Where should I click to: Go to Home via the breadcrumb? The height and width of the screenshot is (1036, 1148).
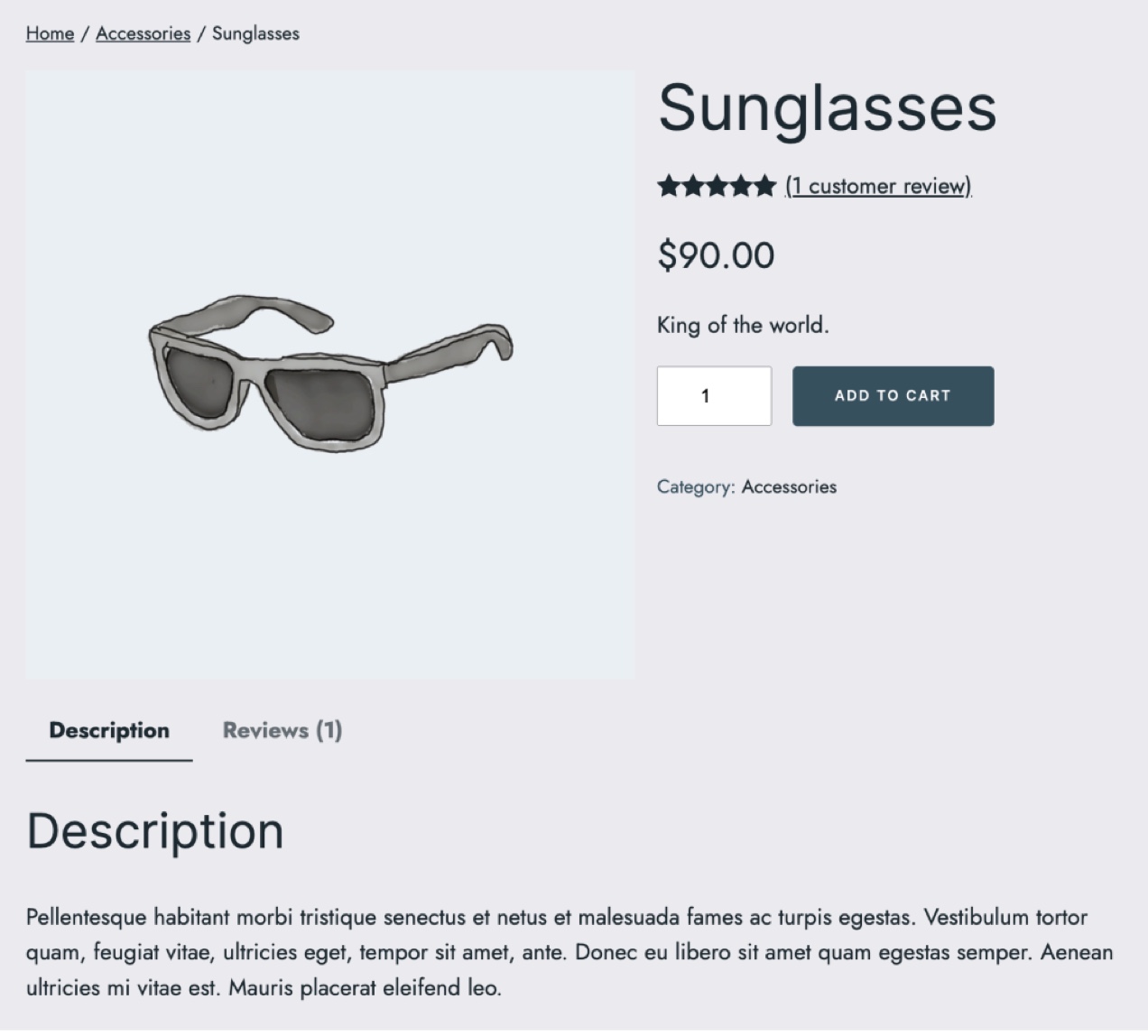click(x=50, y=33)
